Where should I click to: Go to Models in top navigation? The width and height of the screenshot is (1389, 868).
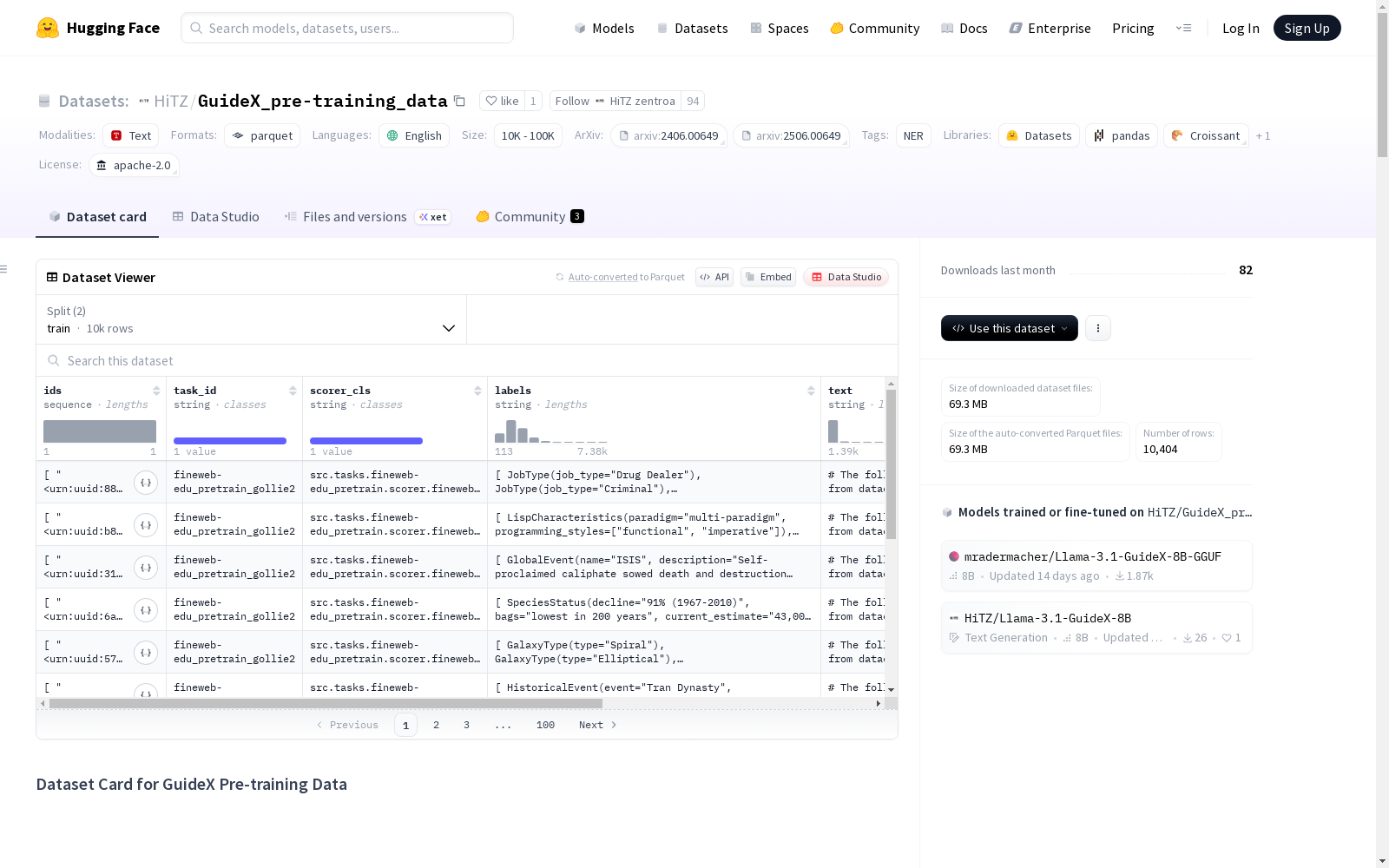(x=604, y=28)
